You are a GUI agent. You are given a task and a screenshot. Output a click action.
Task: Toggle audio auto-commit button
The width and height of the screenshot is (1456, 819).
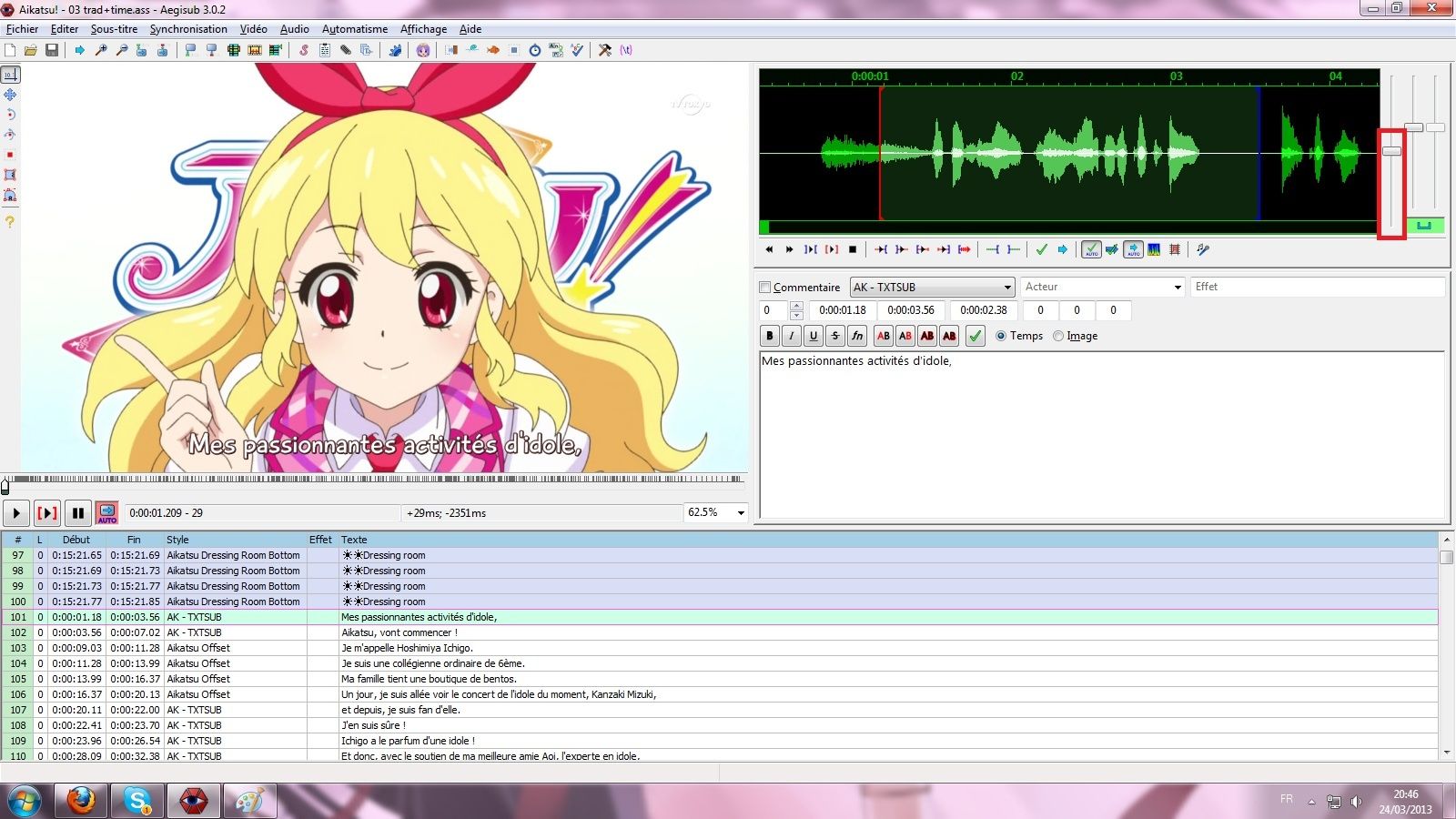[1092, 249]
